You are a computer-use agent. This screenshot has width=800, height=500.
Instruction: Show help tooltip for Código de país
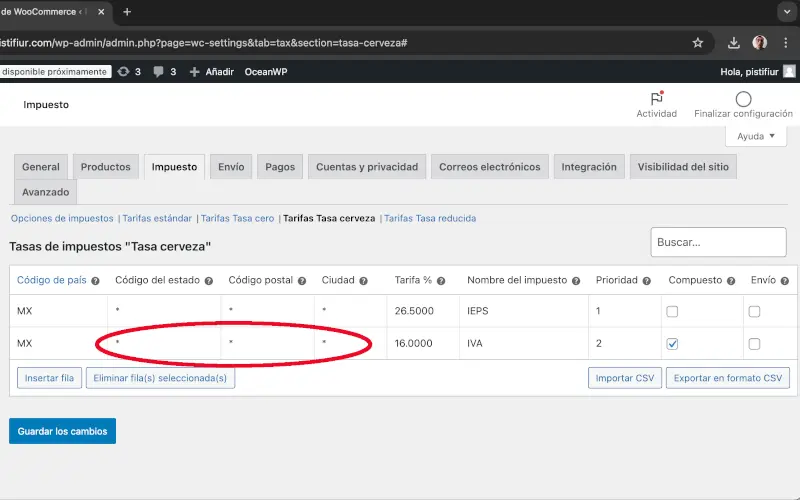pos(95,281)
